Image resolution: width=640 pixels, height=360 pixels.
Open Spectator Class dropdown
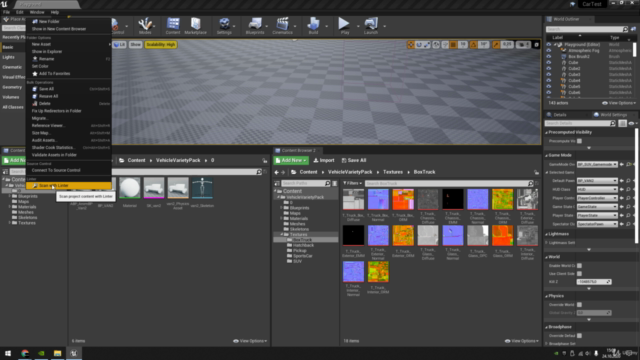597,224
